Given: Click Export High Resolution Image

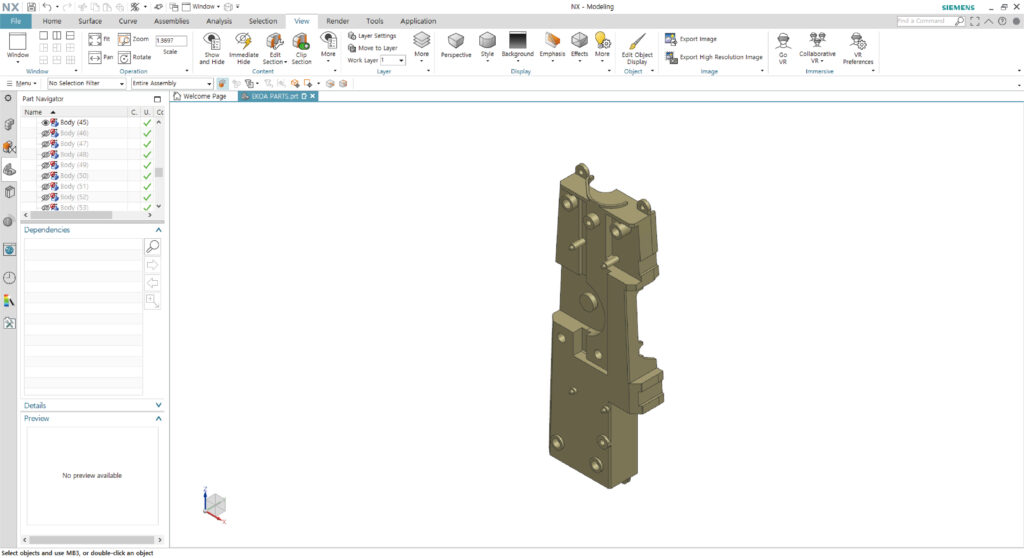Looking at the screenshot, I should click(x=714, y=57).
